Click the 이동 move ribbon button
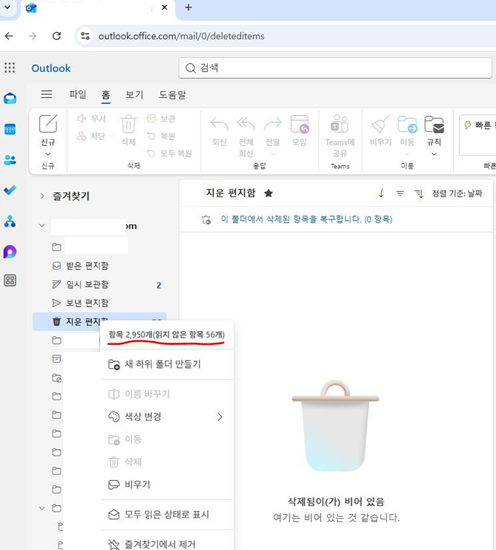The width and height of the screenshot is (496, 550). [407, 130]
